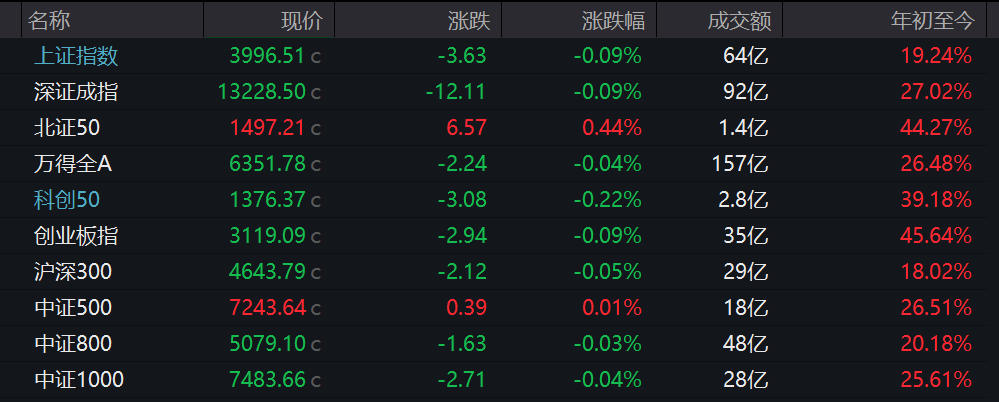Click the price 7483.66 for 中证1000
The width and height of the screenshot is (999, 402).
(x=267, y=380)
